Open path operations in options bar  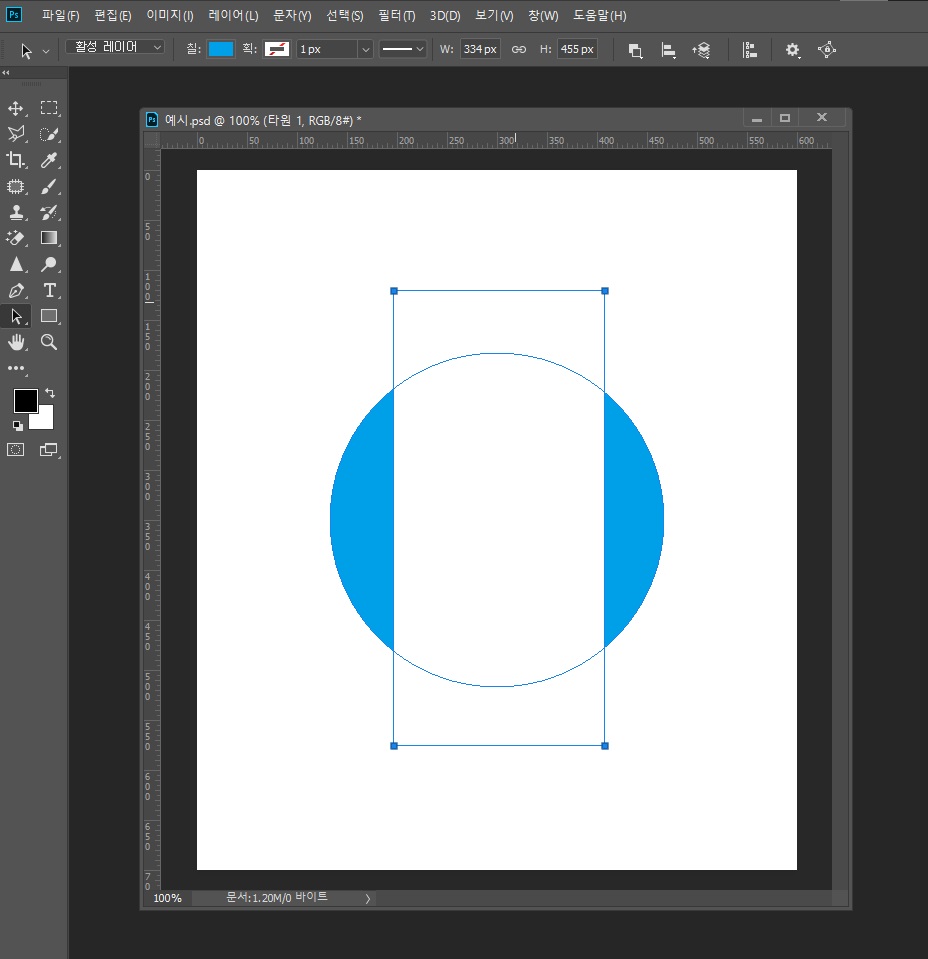(x=636, y=50)
